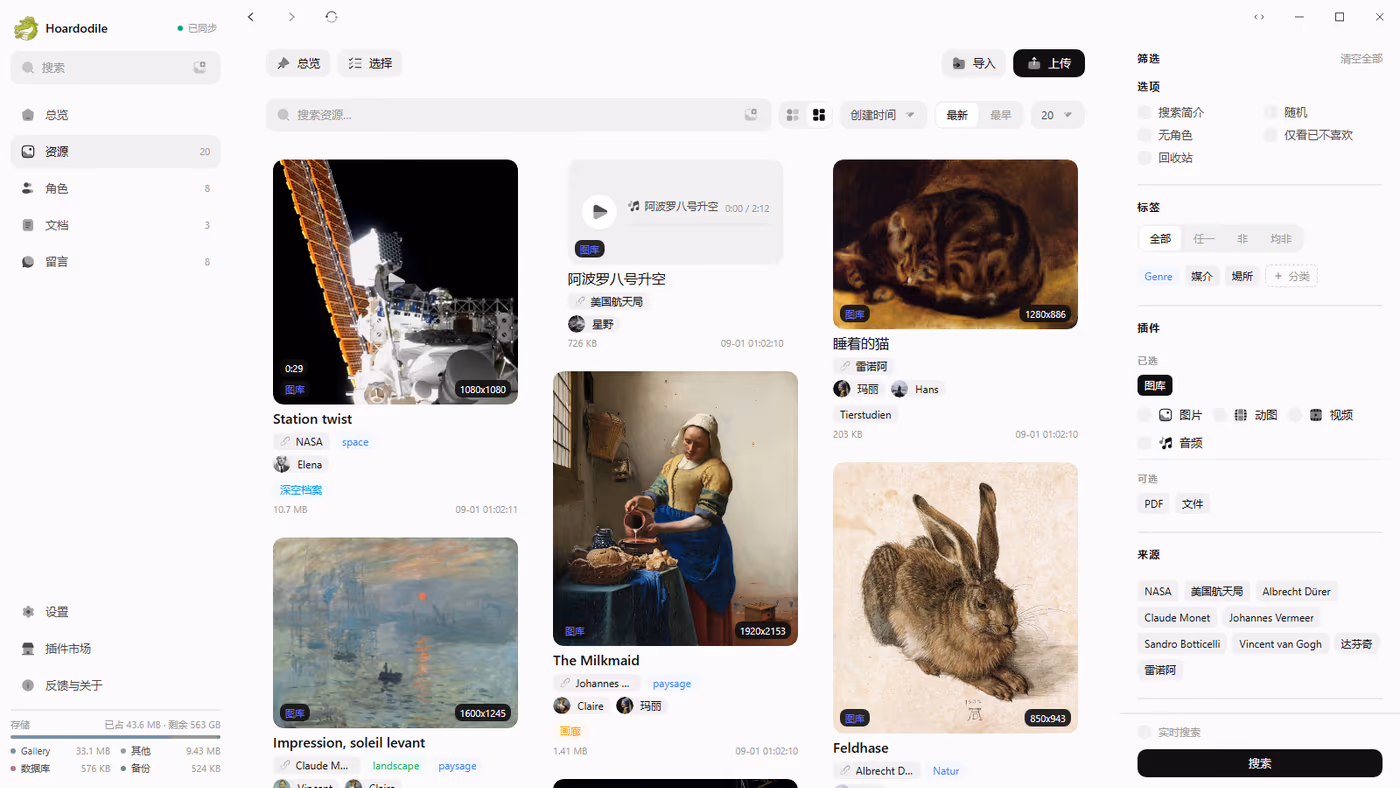Viewport: 1400px width, 788px height.
Task: Click the 选择 select button
Action: pos(370,63)
